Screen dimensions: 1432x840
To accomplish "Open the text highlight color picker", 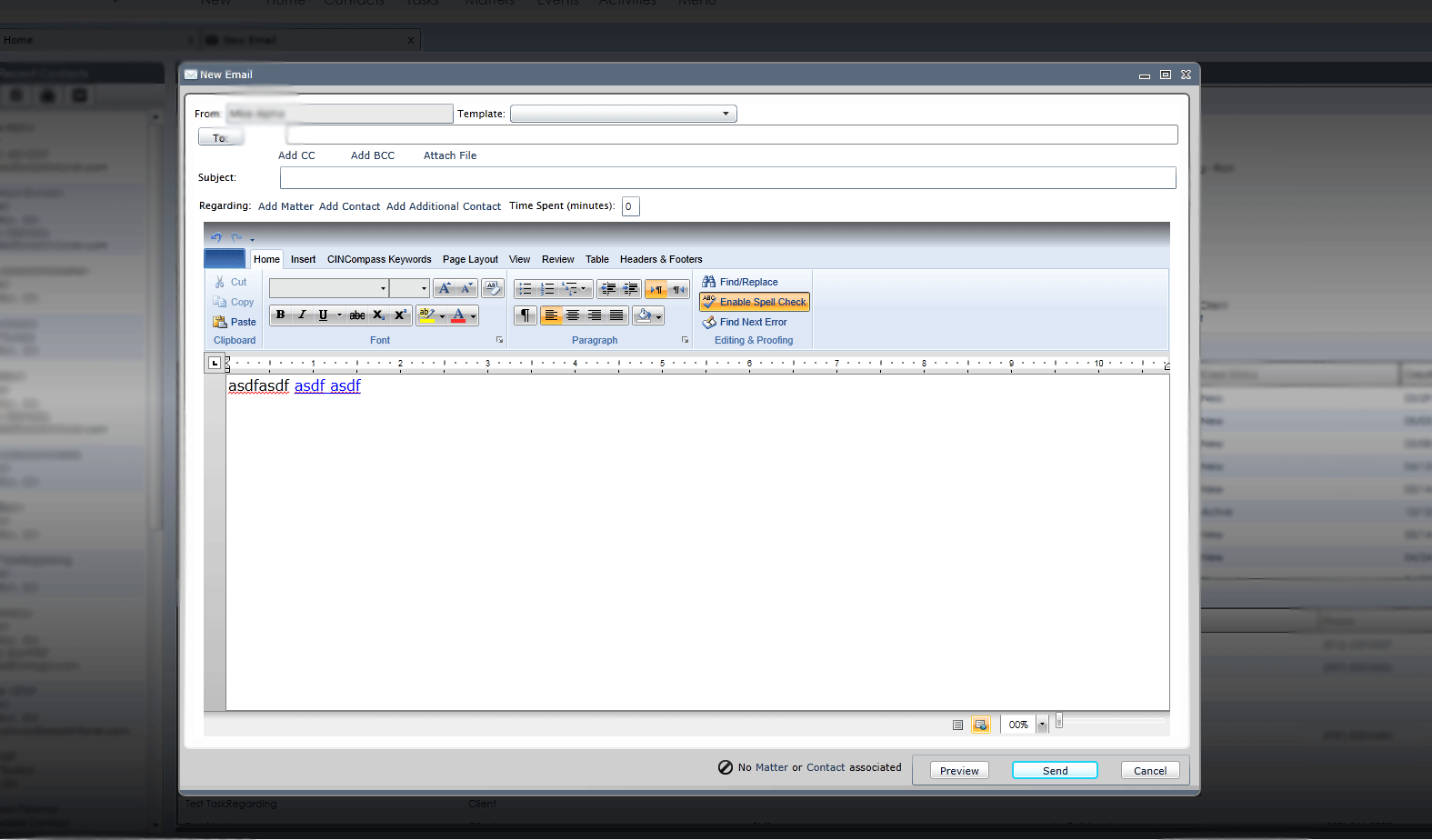I will coord(442,315).
